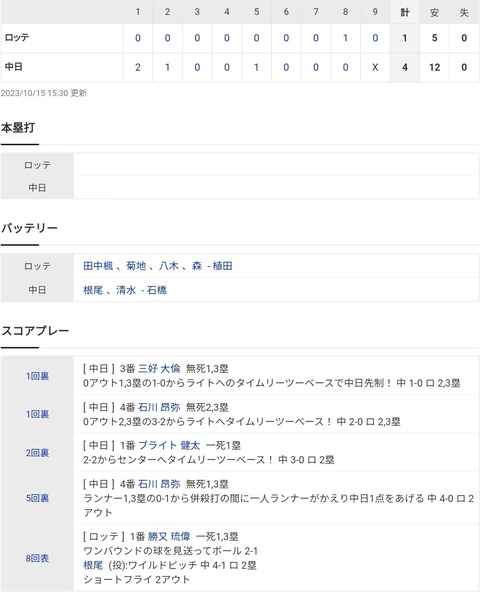Open player 三好 大倫 in 1回裏 play
The height and width of the screenshot is (592, 480).
click(159, 368)
